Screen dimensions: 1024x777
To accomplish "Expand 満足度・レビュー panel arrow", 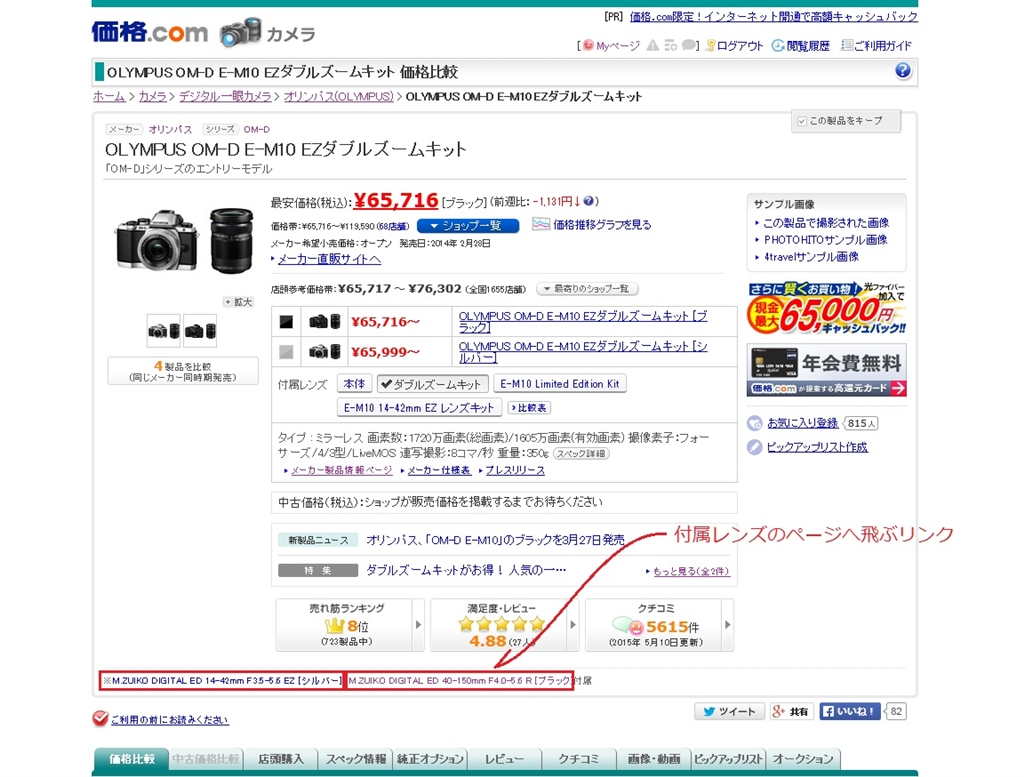I will click(573, 625).
